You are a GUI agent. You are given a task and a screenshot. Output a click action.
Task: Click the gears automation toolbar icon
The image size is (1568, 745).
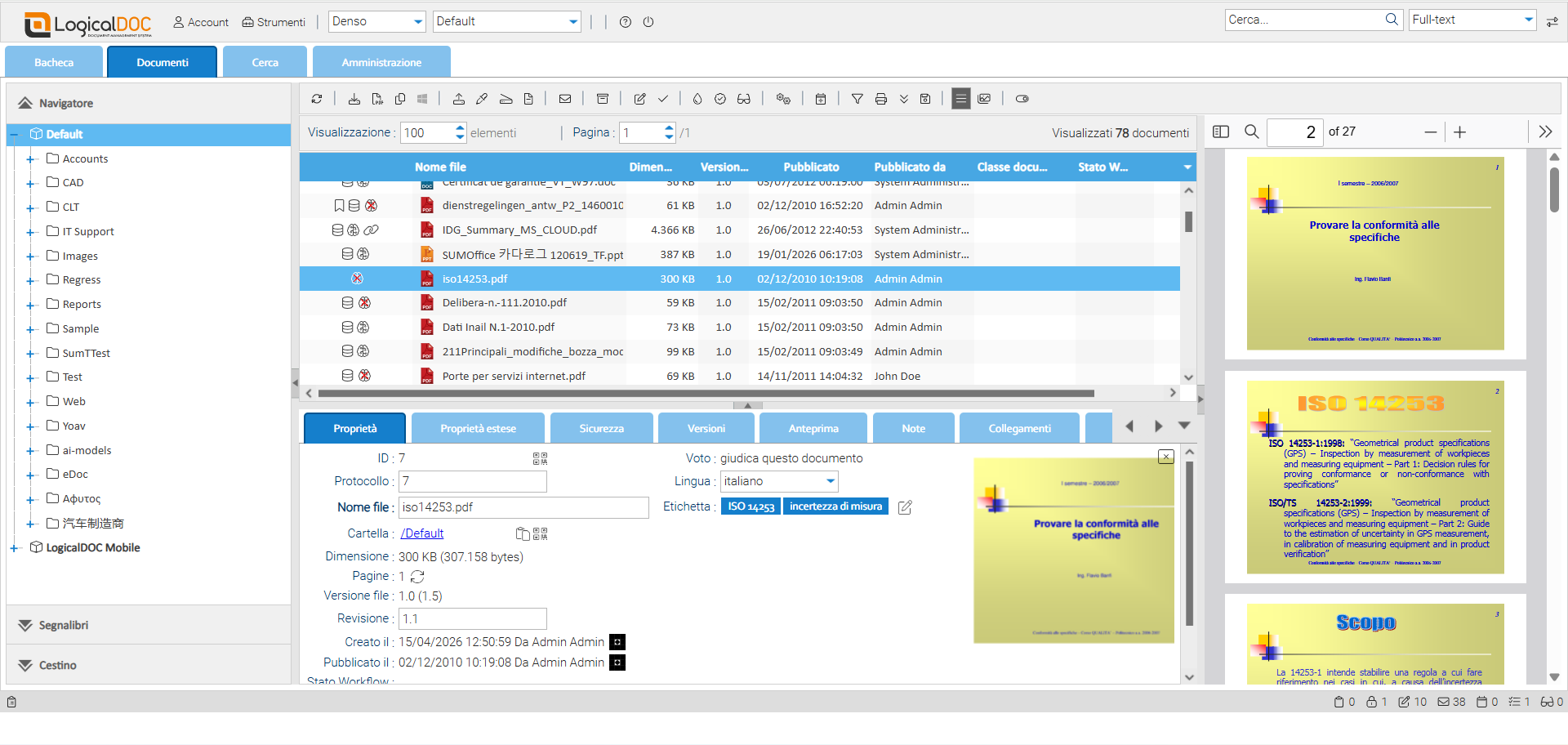pos(783,99)
